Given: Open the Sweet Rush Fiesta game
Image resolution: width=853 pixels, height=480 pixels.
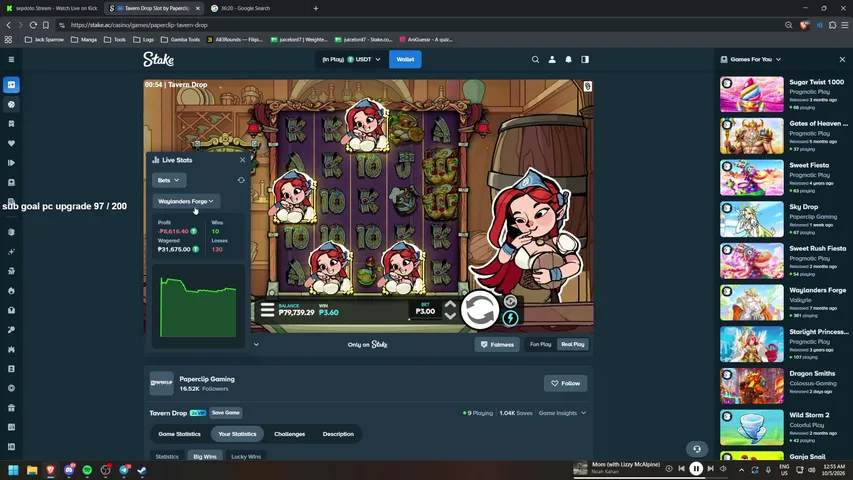Looking at the screenshot, I should [752, 261].
